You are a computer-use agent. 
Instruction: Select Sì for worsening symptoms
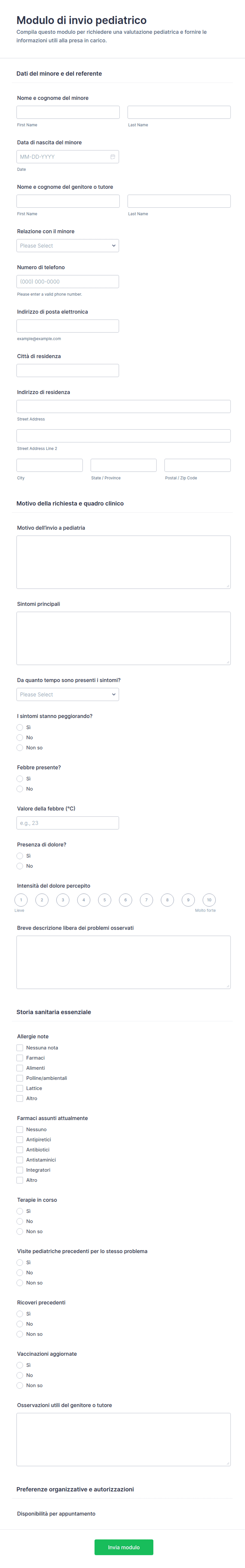pos(20,727)
